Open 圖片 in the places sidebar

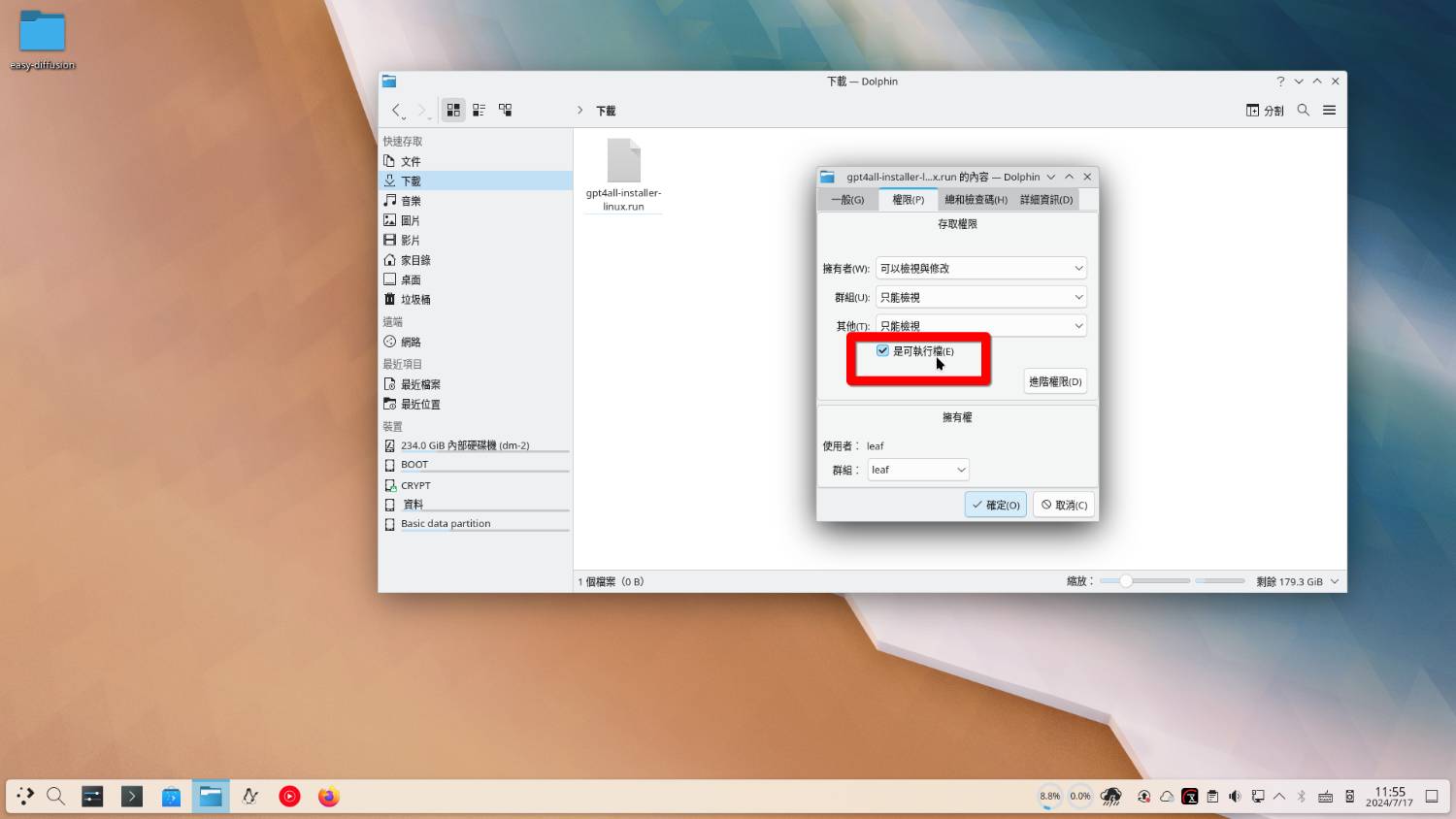[x=475, y=220]
